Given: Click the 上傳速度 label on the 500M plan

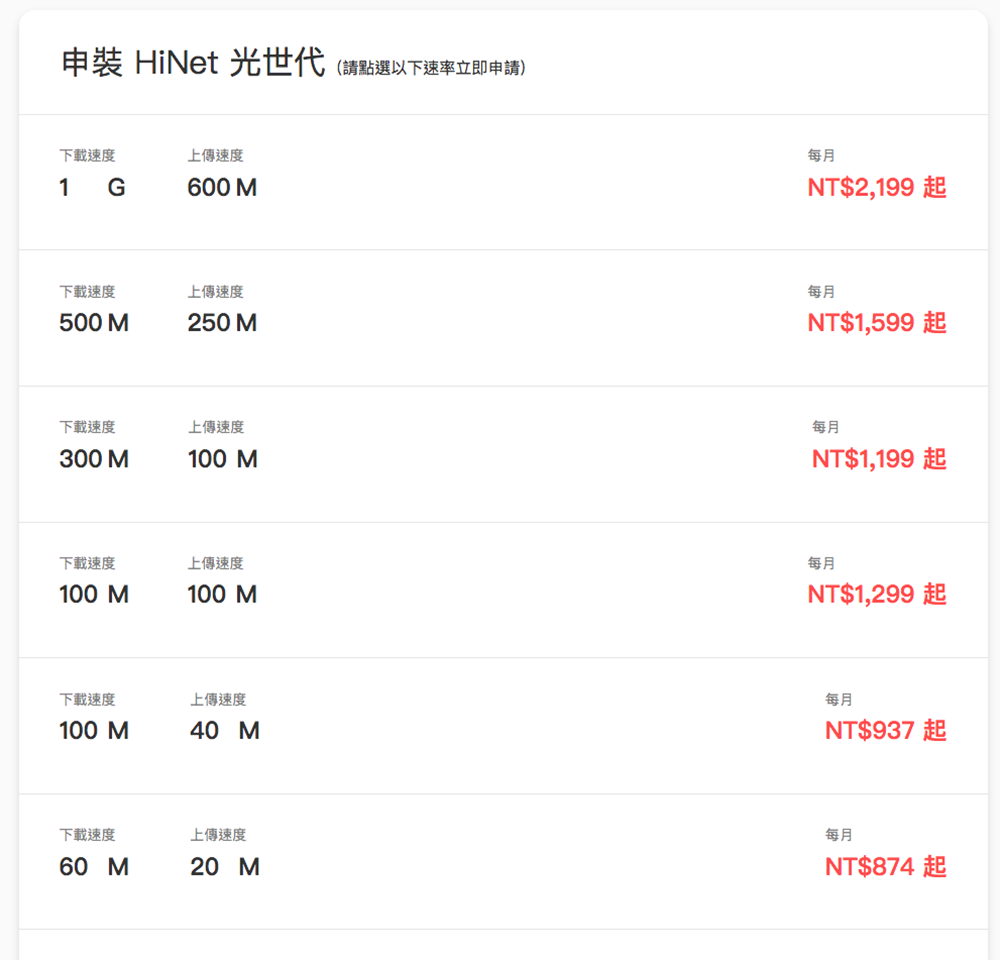Looking at the screenshot, I should pos(214,291).
